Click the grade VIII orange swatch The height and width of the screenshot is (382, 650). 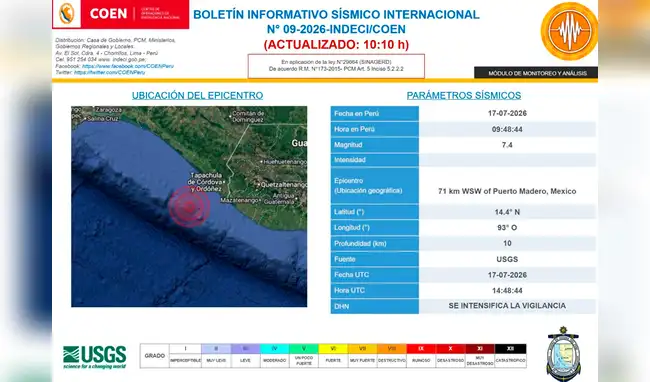(392, 349)
